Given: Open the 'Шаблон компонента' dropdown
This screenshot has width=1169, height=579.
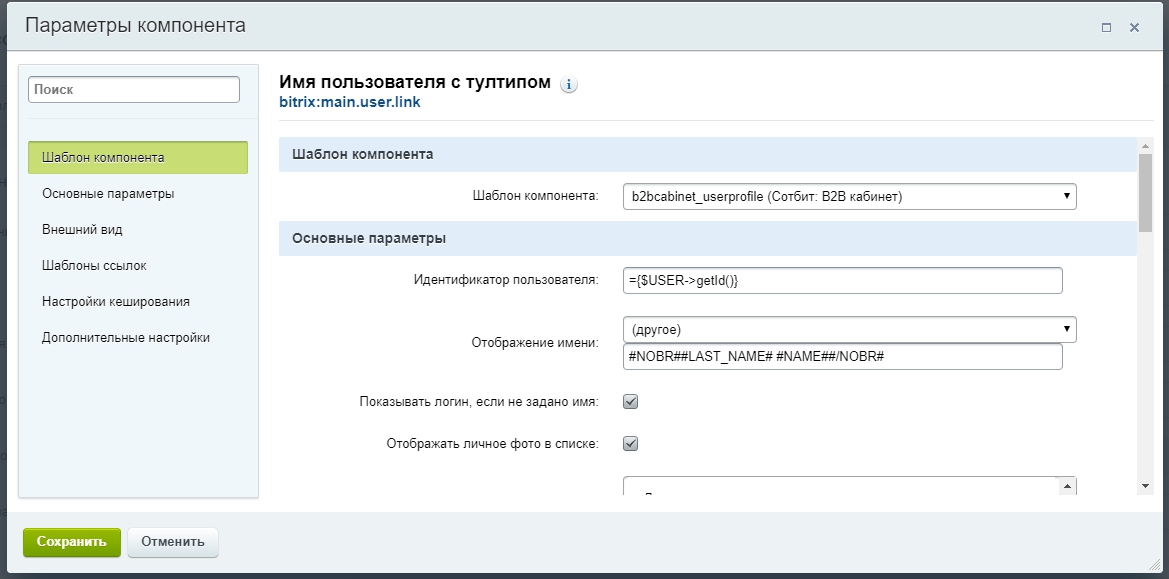Looking at the screenshot, I should pos(849,197).
